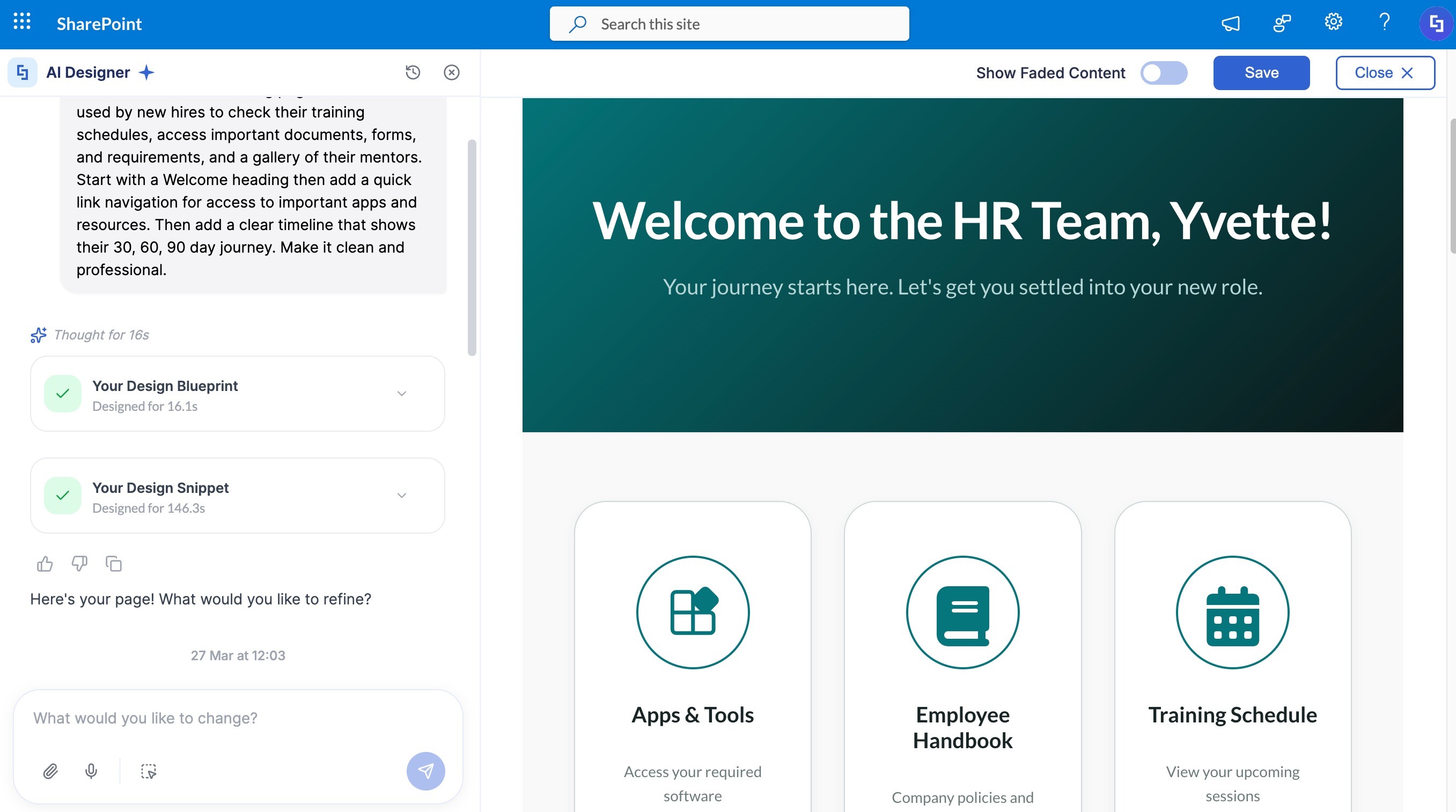Click the thumbs up feedback icon
The width and height of the screenshot is (1456, 812).
pos(45,563)
